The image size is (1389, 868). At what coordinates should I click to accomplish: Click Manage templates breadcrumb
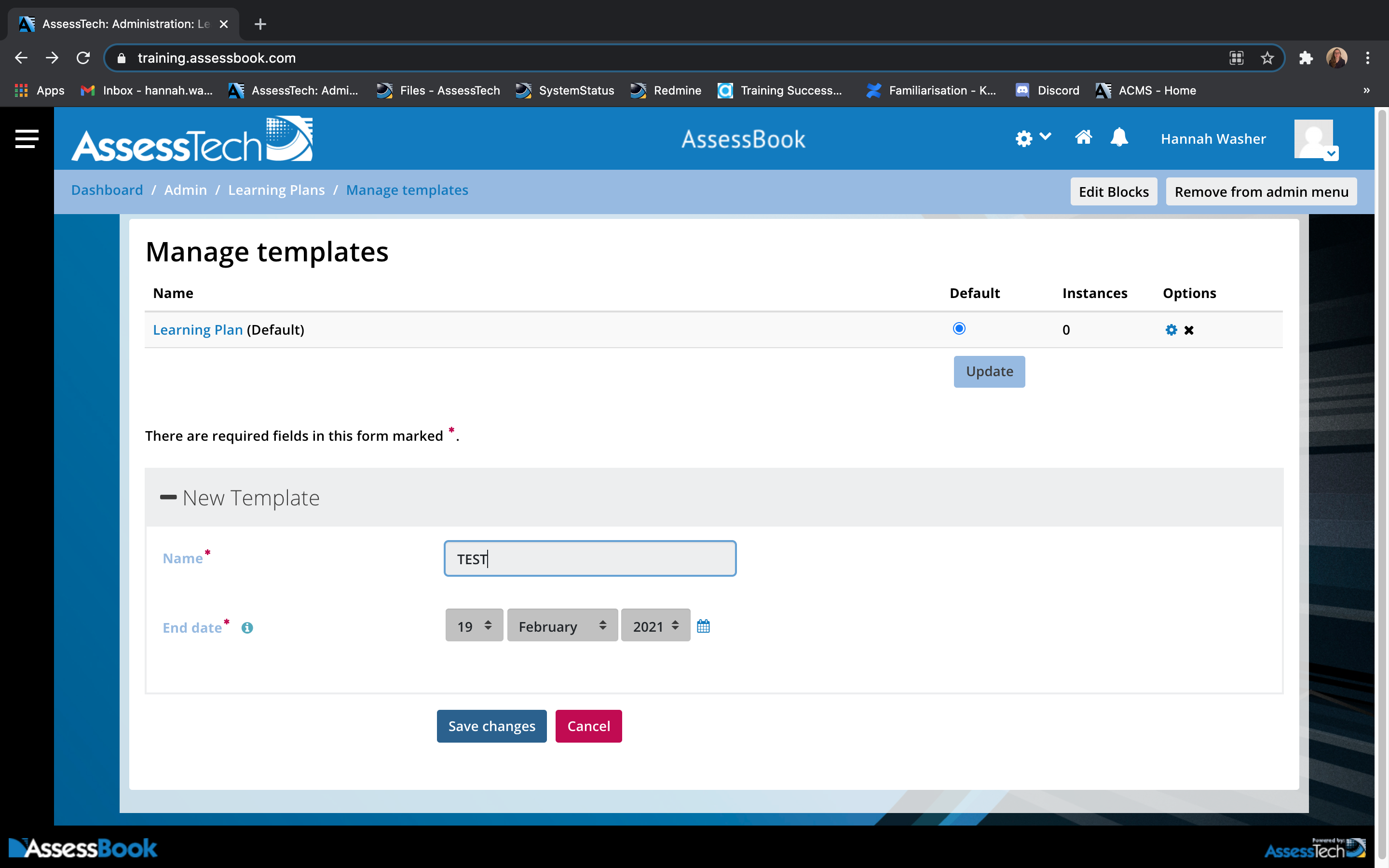pos(407,190)
